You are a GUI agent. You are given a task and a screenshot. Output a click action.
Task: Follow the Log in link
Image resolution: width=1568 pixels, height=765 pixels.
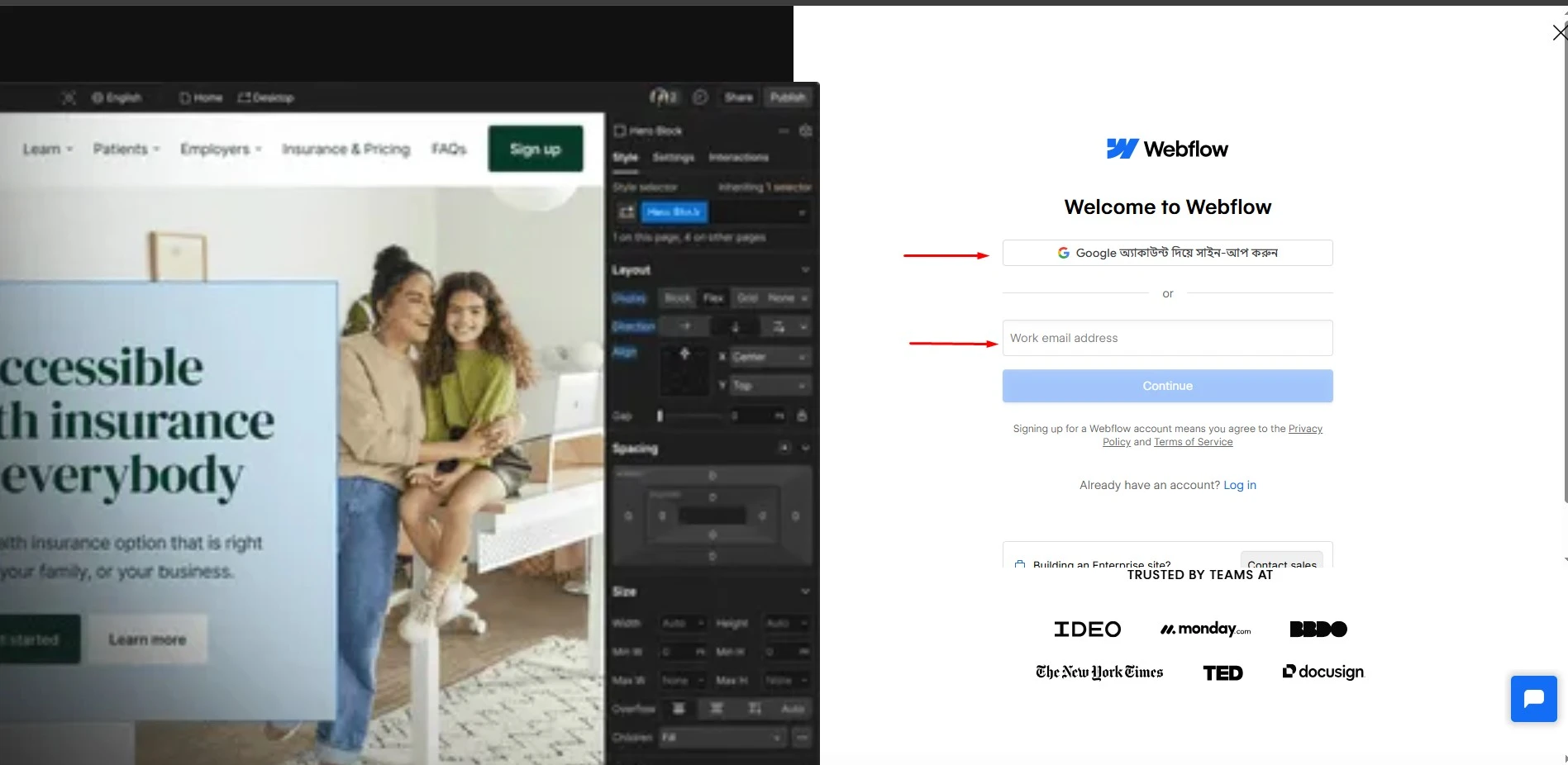[1240, 485]
